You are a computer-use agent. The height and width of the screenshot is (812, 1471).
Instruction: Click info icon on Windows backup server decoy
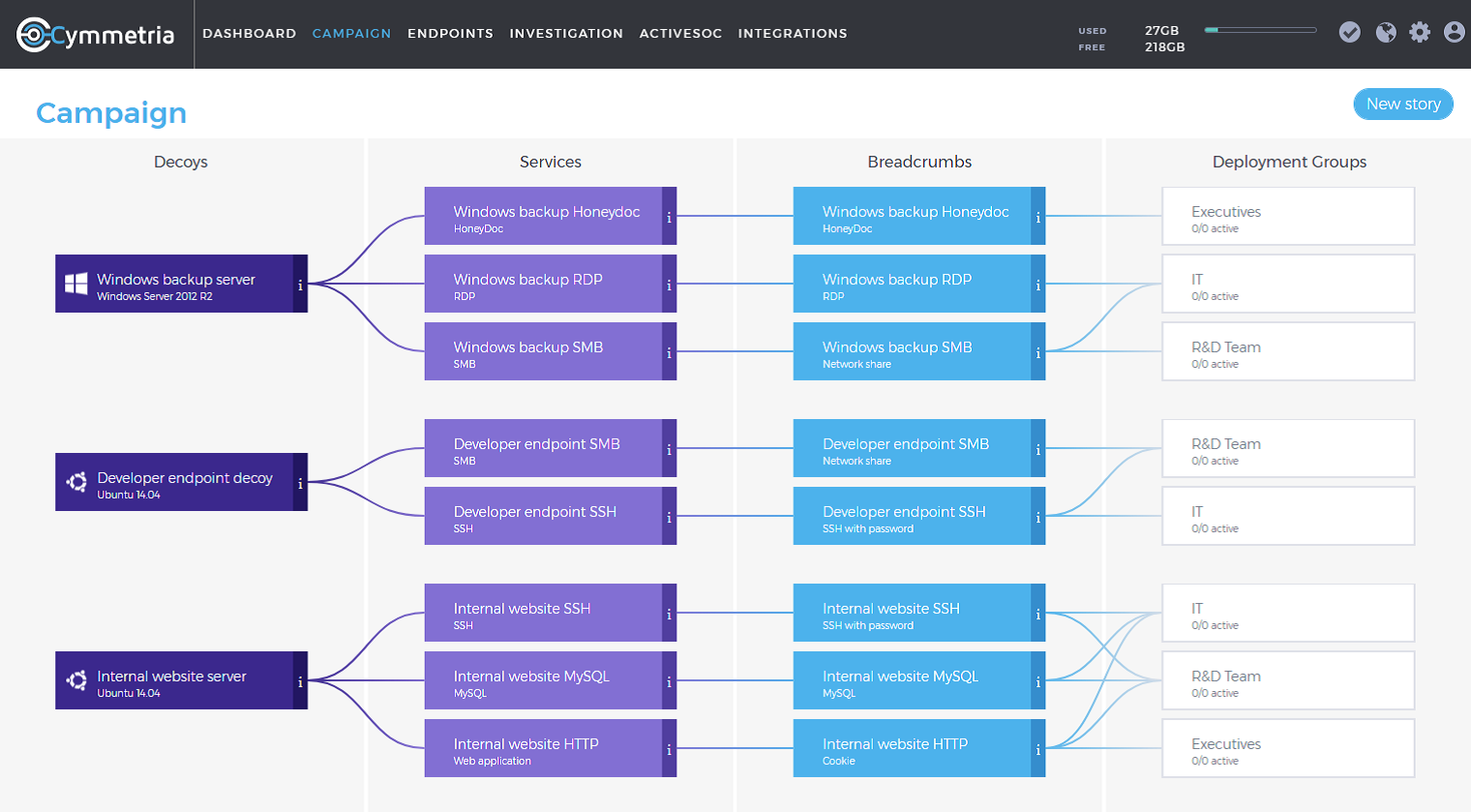300,285
